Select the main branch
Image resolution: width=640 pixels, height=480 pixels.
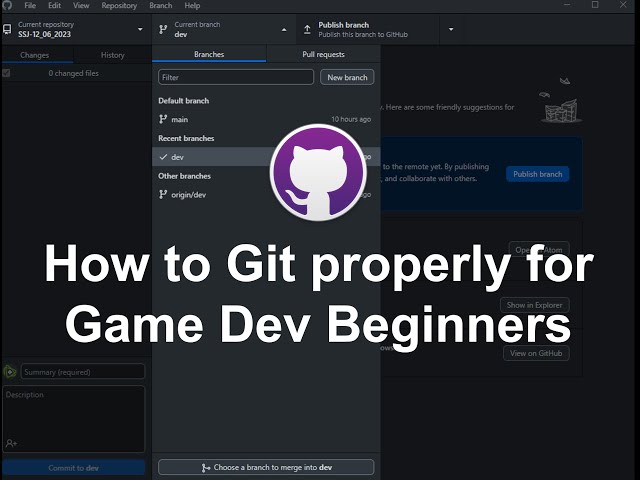pyautogui.click(x=266, y=119)
